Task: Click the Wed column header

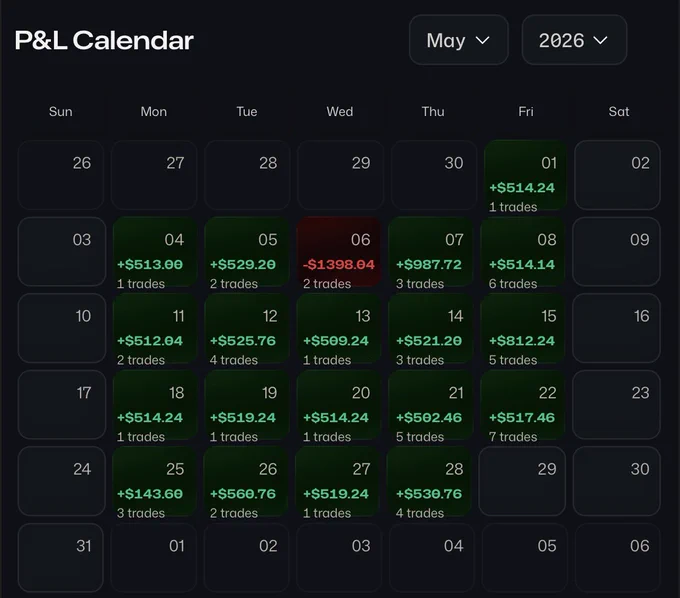Action: 340,111
